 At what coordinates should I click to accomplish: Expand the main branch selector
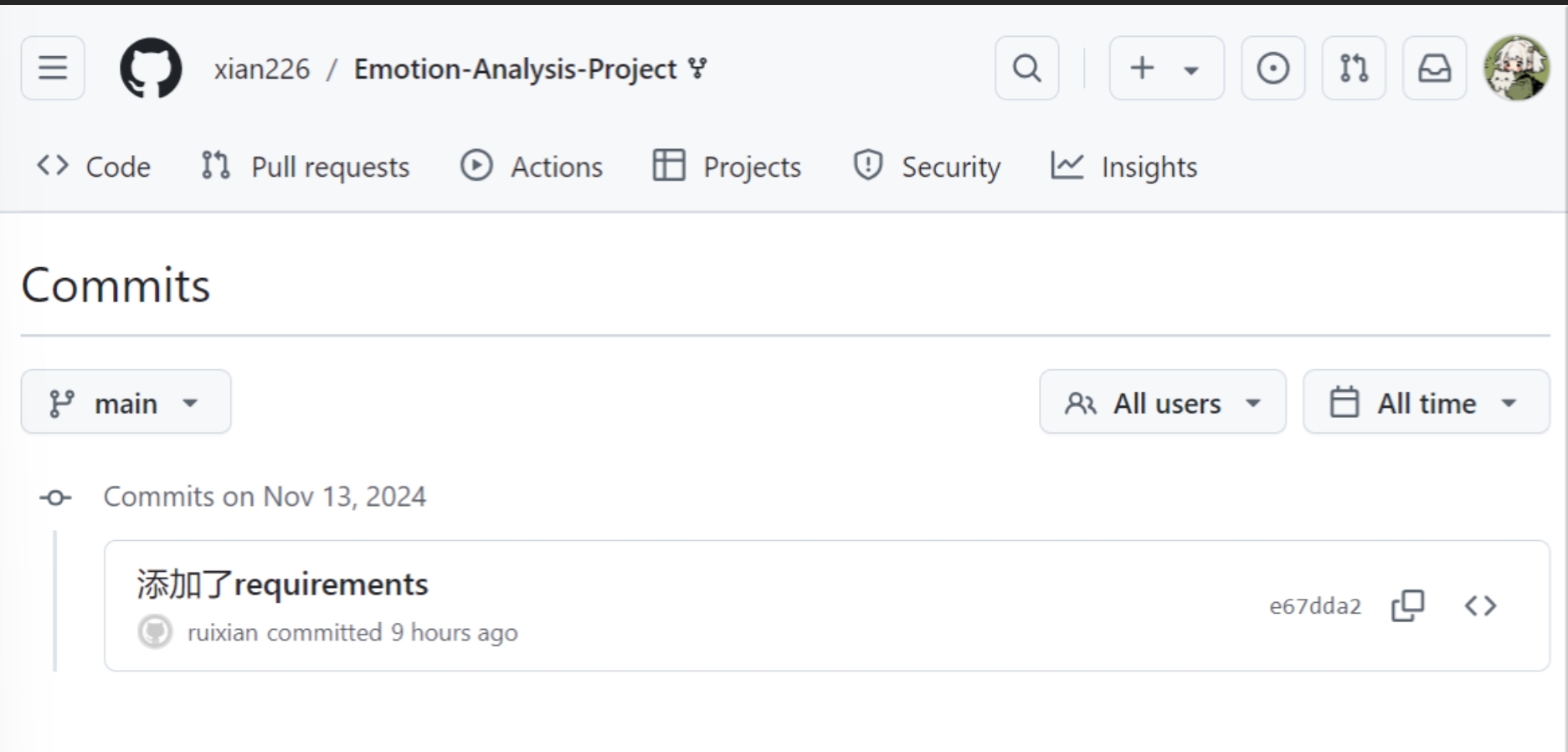click(126, 403)
